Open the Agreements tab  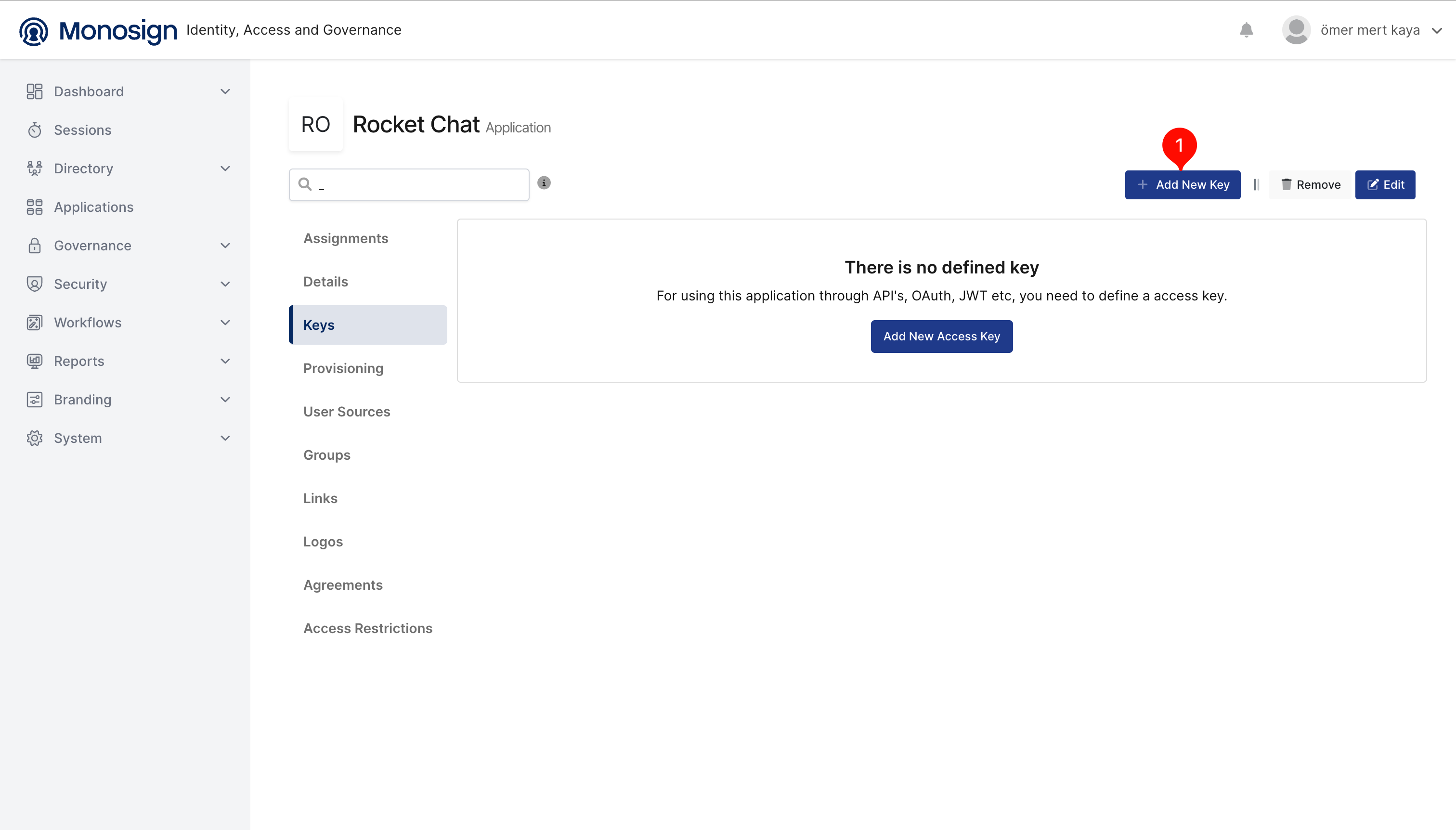(368, 585)
